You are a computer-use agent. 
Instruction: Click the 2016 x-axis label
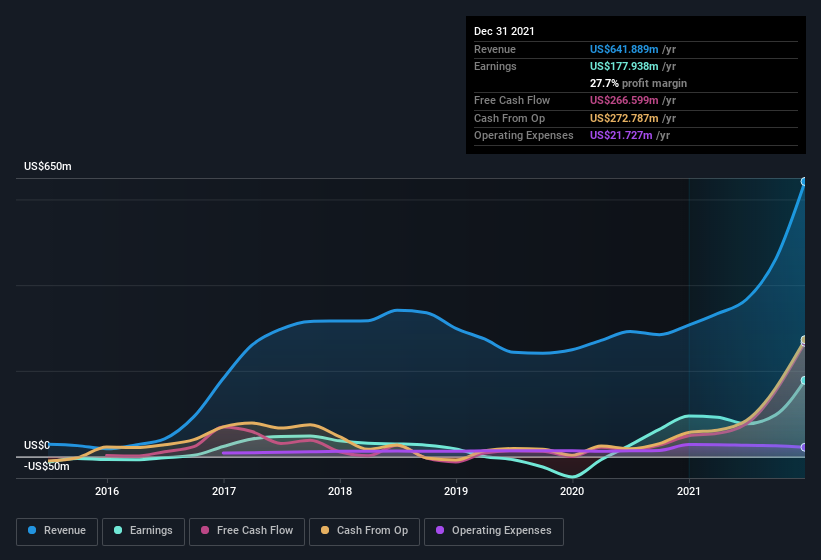[x=107, y=491]
